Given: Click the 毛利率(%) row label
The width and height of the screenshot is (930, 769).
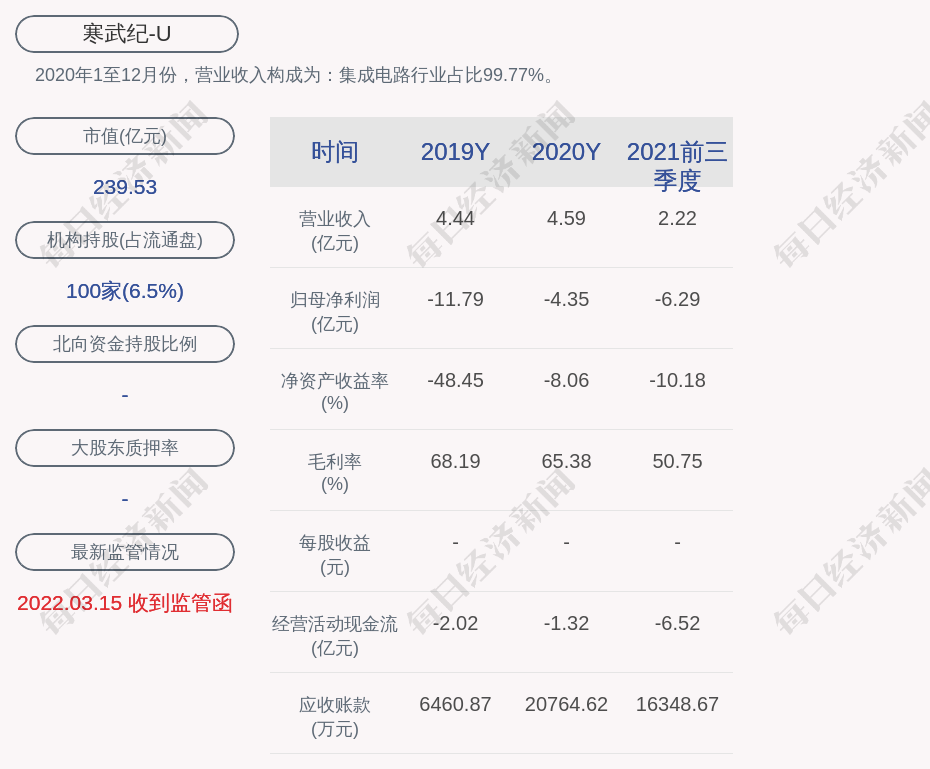Looking at the screenshot, I should (335, 473).
